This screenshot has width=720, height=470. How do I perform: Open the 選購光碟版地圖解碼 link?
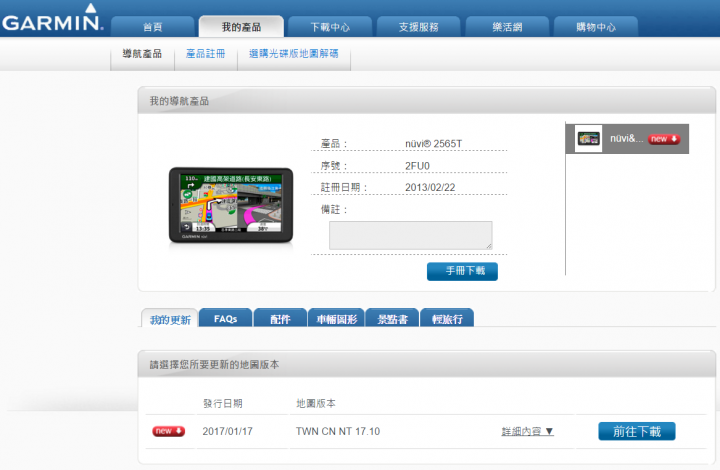[294, 54]
